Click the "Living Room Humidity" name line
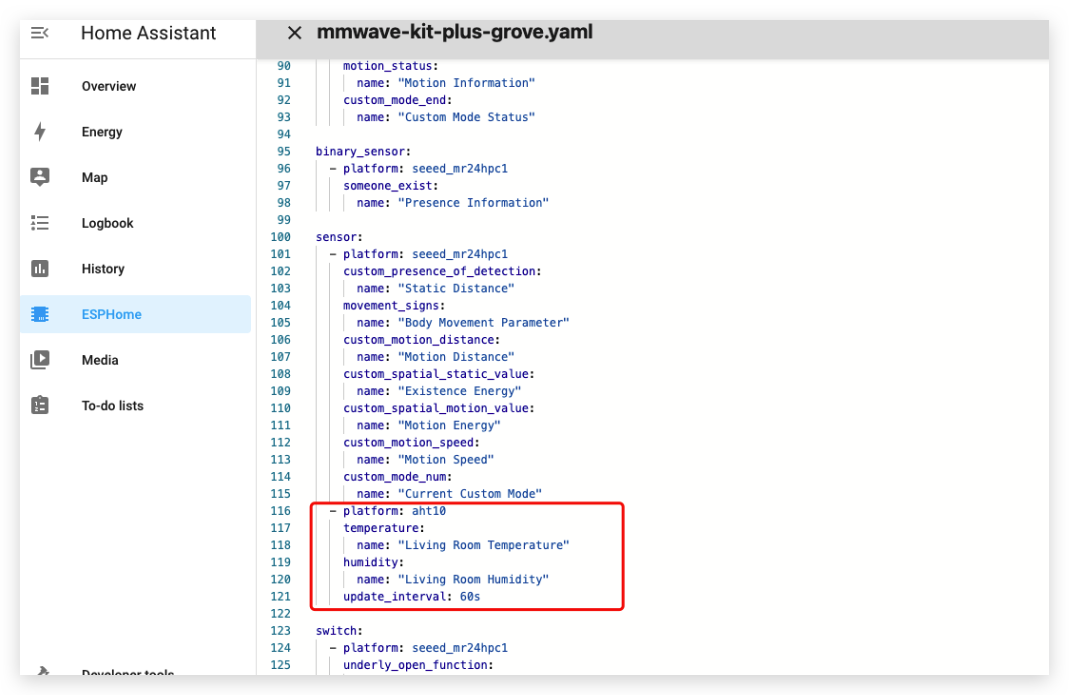The width and height of the screenshot is (1069, 695). [453, 579]
